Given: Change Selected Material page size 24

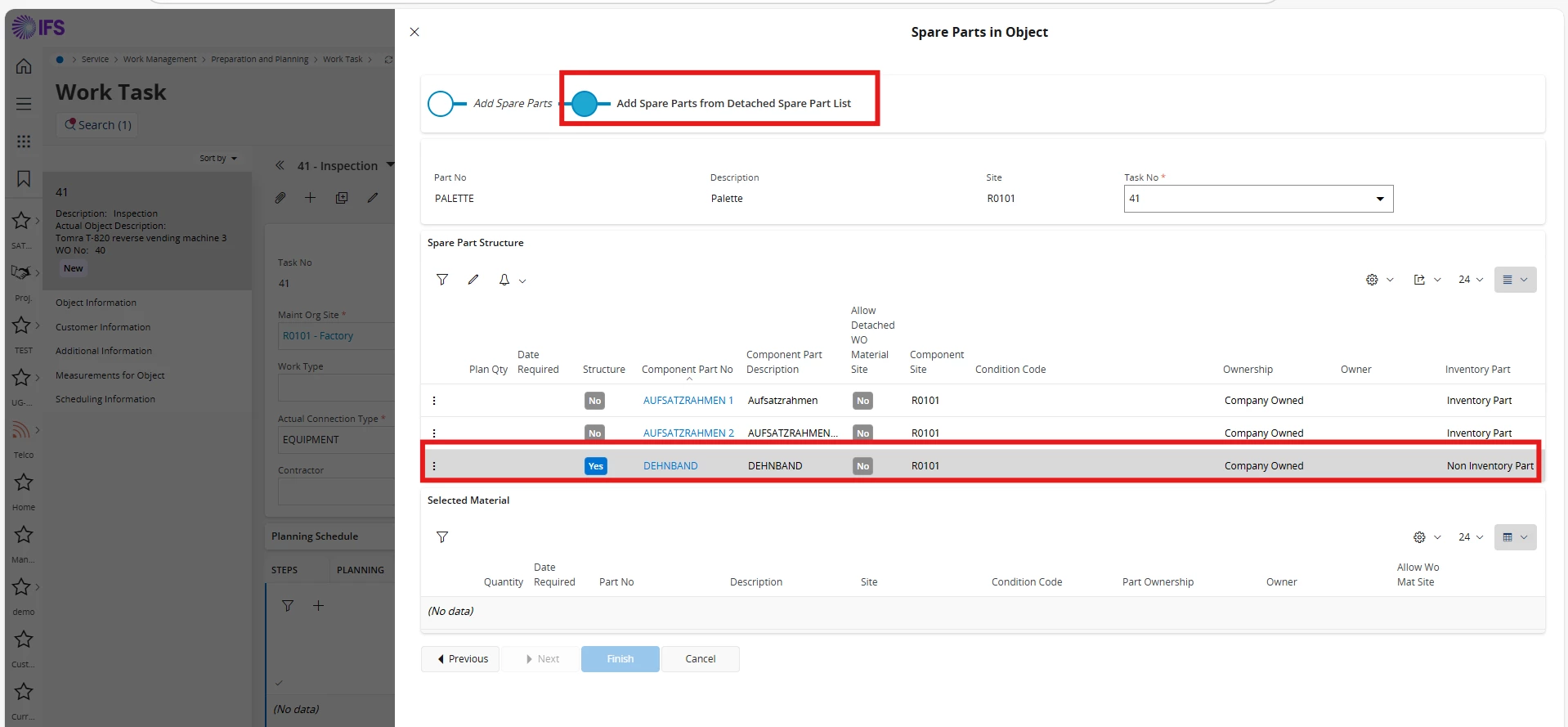Looking at the screenshot, I should pyautogui.click(x=1471, y=537).
